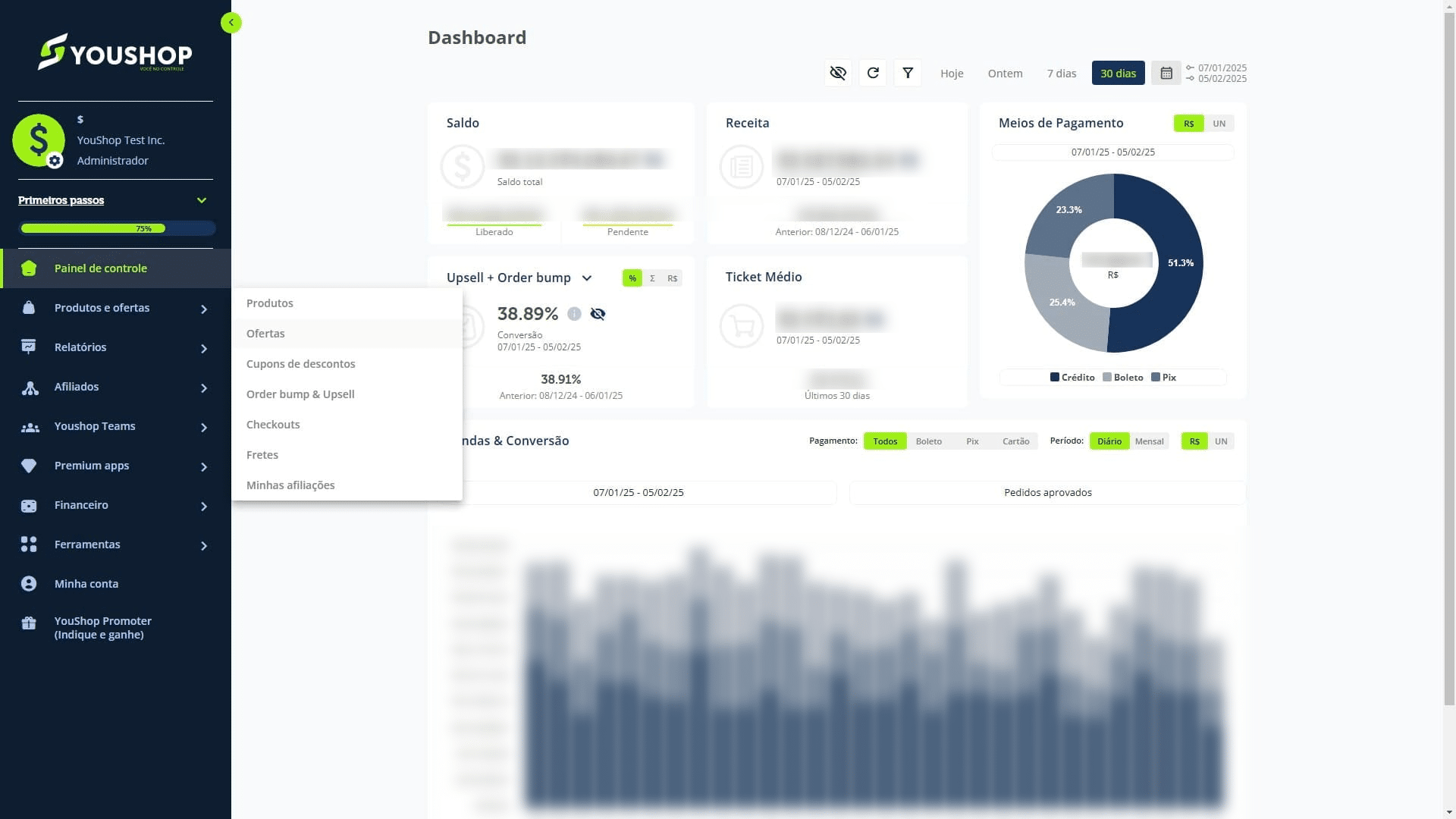Collapse the sidebar with the green arrow button
The image size is (1456, 819).
click(231, 23)
